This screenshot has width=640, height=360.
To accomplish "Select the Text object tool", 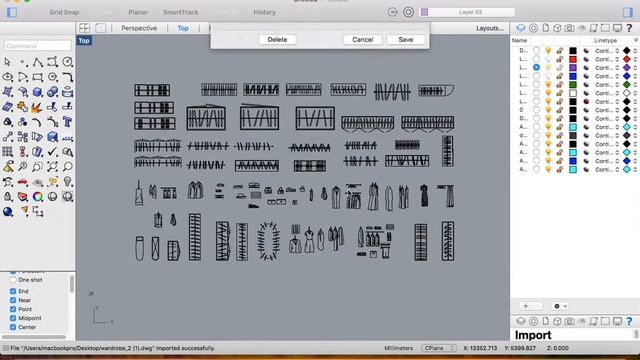I will 67,122.
